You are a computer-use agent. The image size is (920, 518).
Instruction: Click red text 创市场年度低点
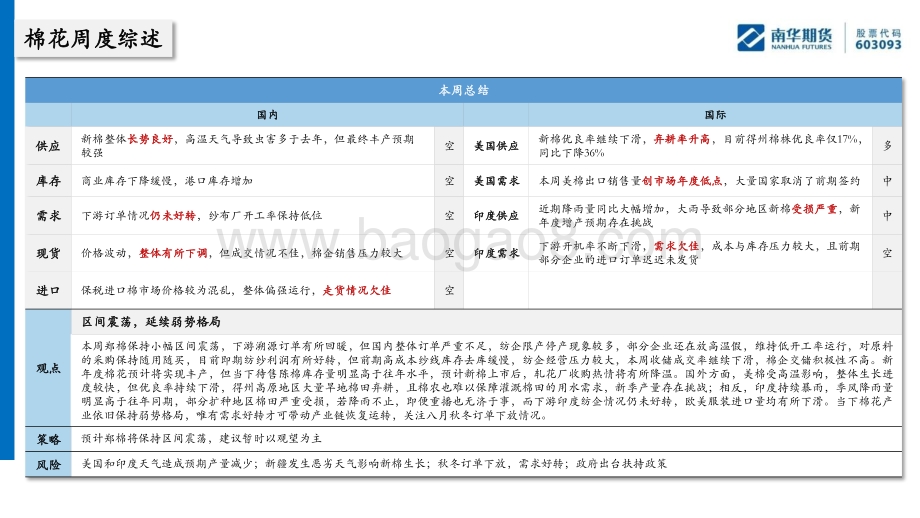pos(682,181)
